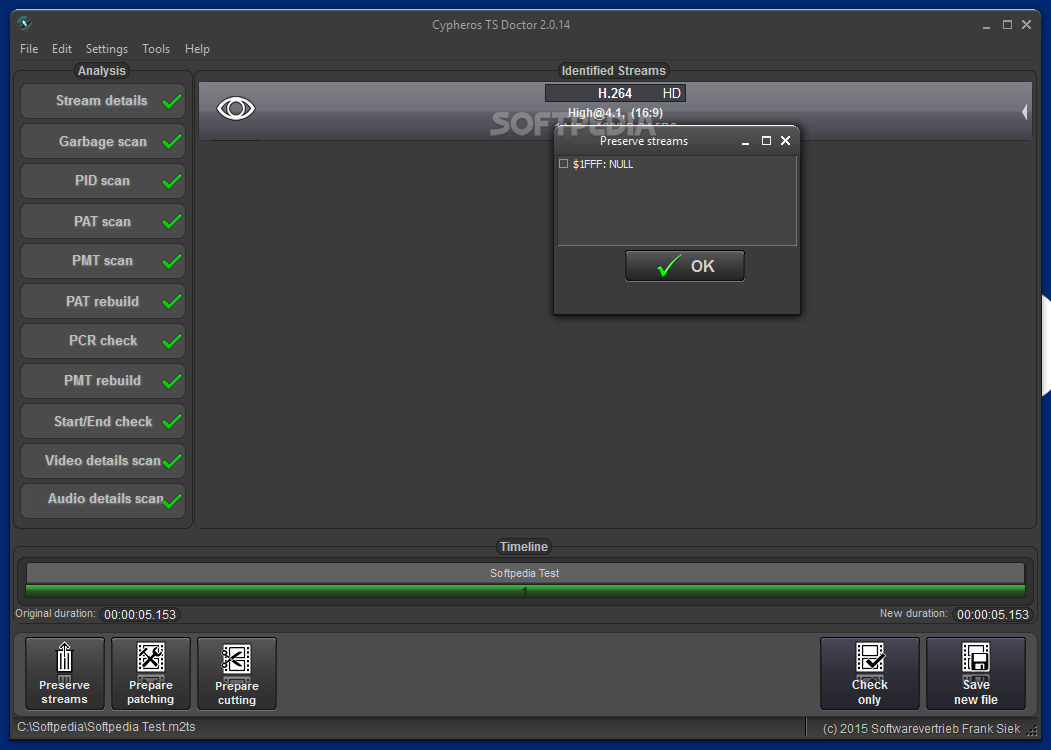Run Check only on the file

869,673
